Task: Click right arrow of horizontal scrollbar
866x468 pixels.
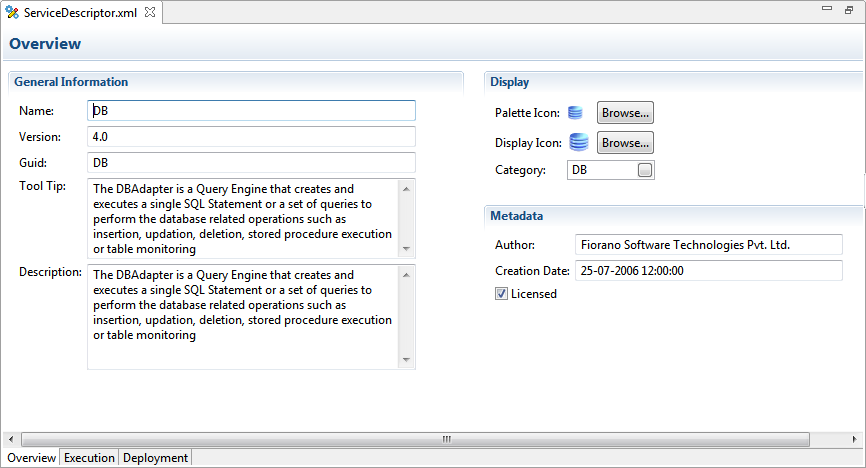Action: (x=856, y=439)
